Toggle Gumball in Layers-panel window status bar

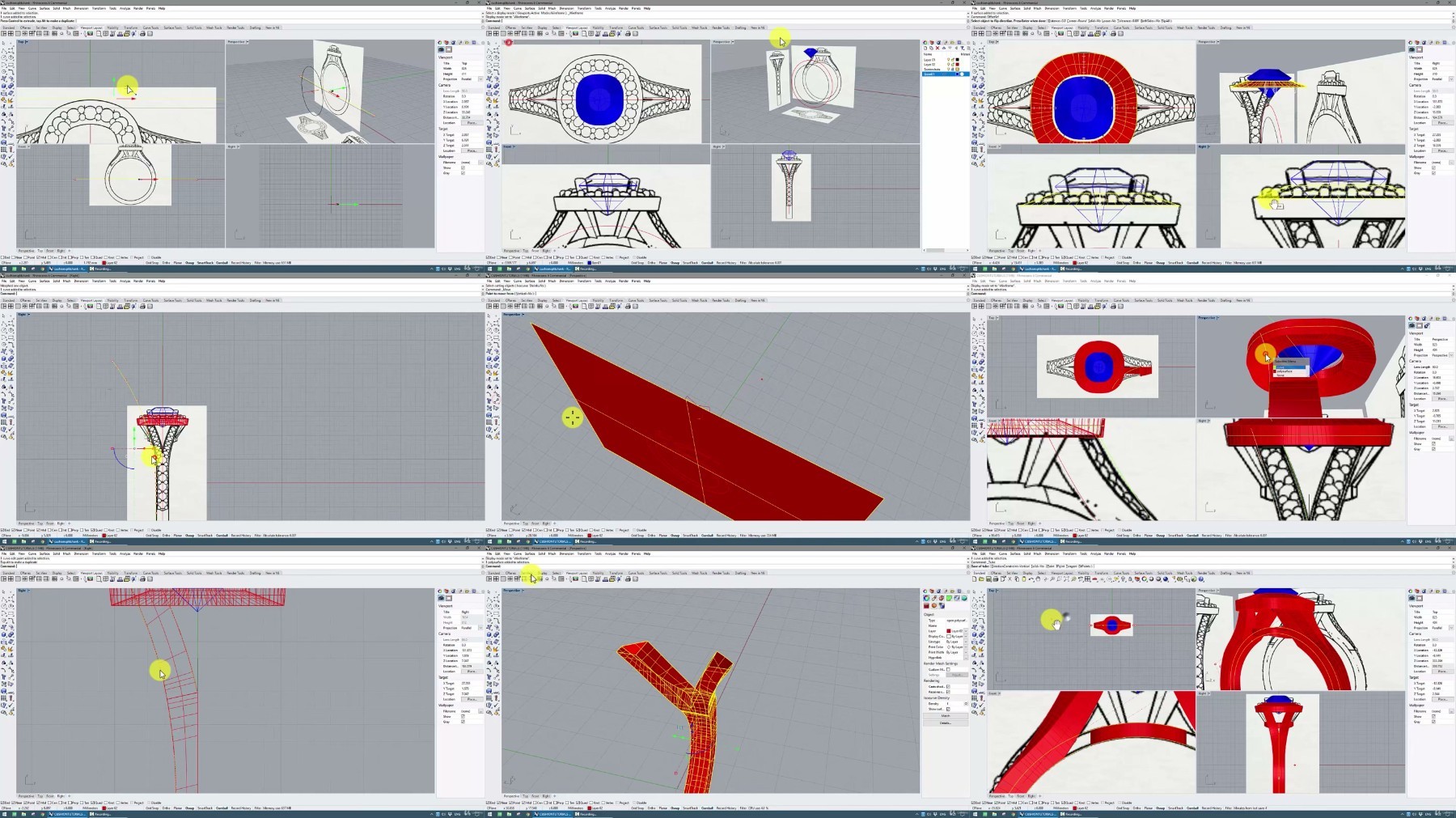coord(707,263)
